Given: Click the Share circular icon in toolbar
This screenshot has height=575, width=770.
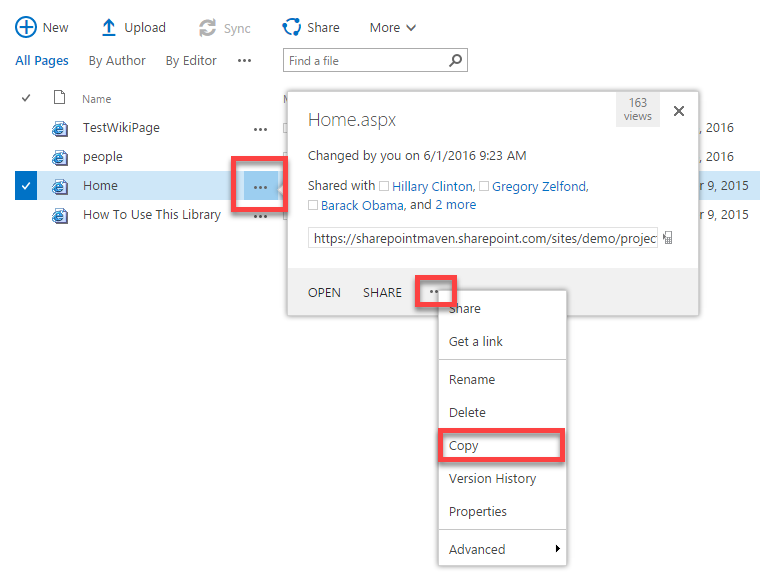Looking at the screenshot, I should click(292, 28).
